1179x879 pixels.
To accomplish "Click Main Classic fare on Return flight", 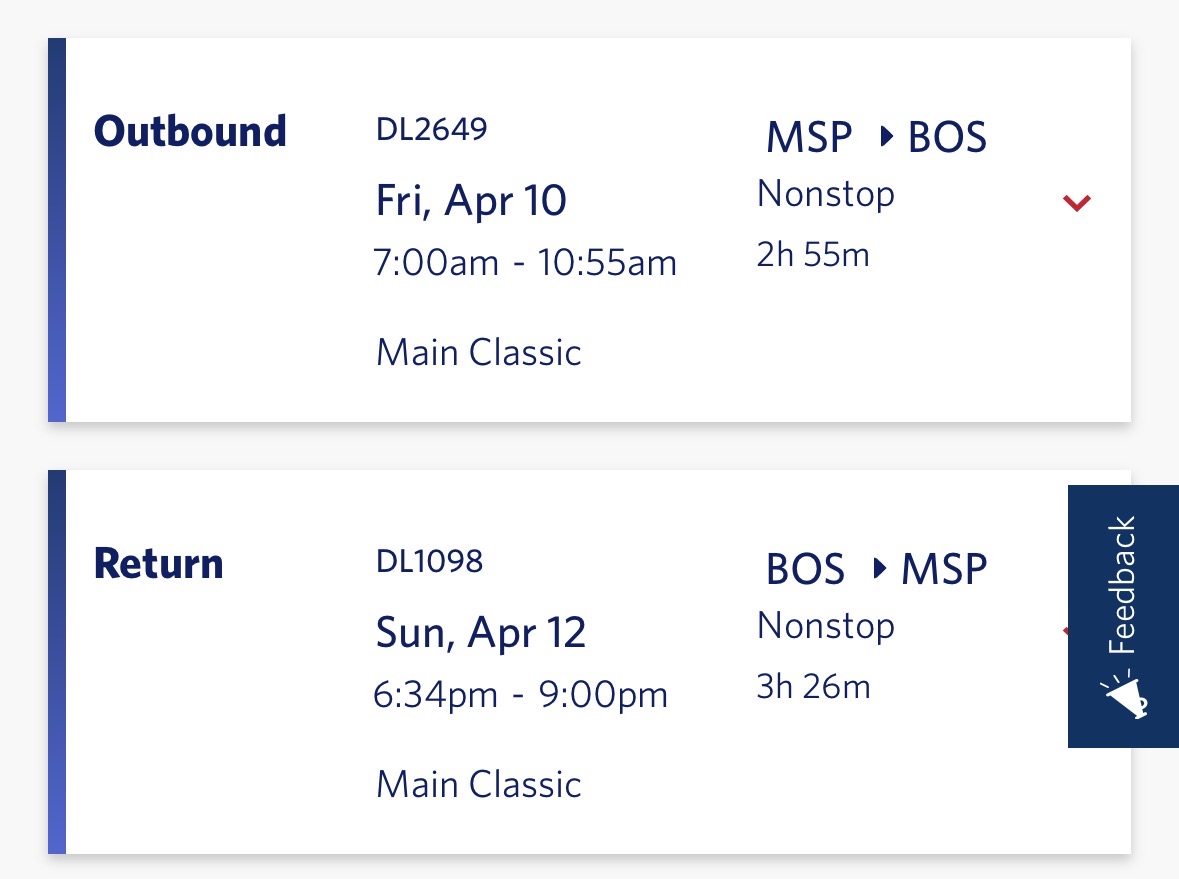I will [478, 784].
